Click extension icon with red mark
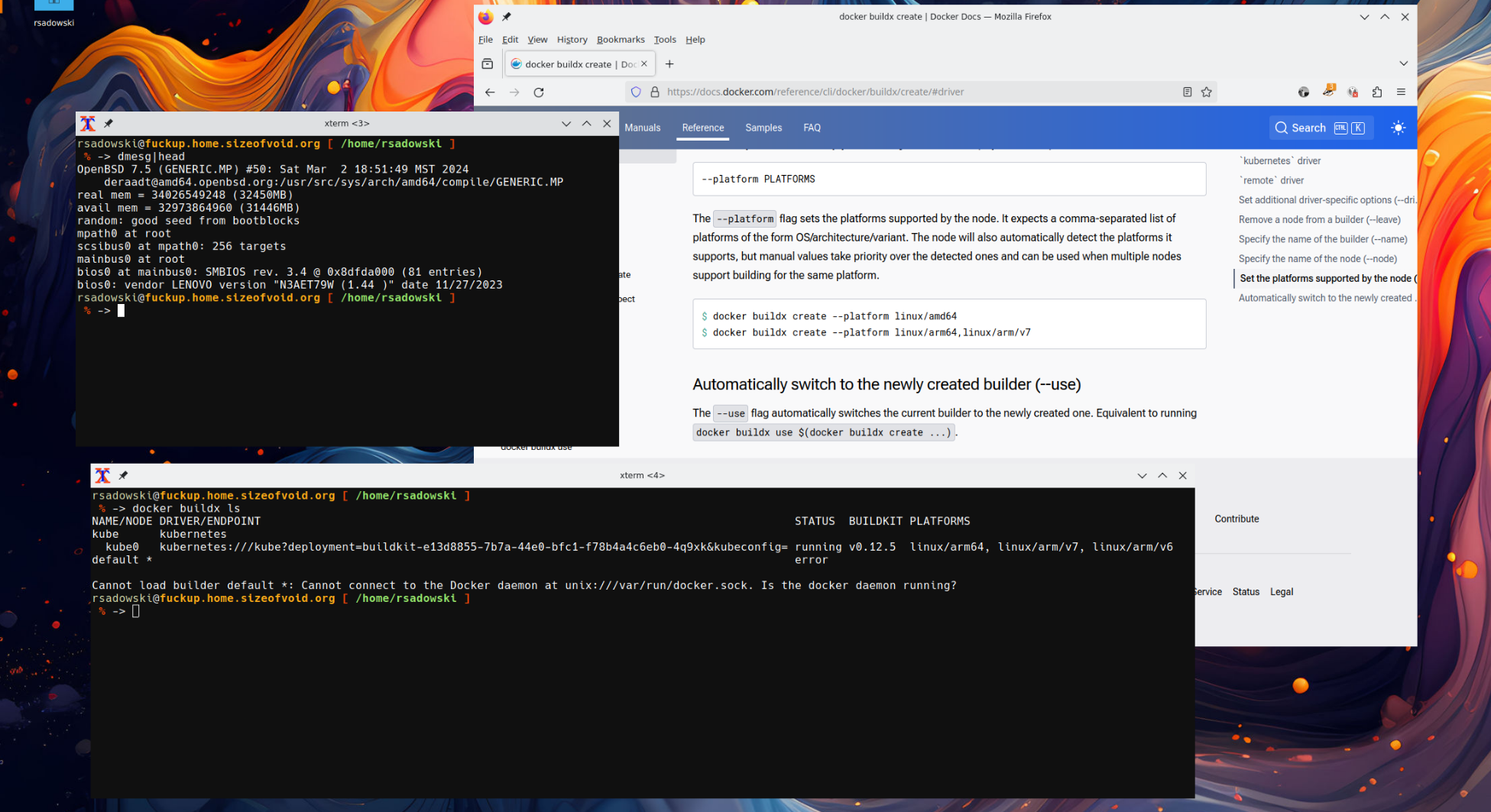This screenshot has height=812, width=1491. (1353, 92)
